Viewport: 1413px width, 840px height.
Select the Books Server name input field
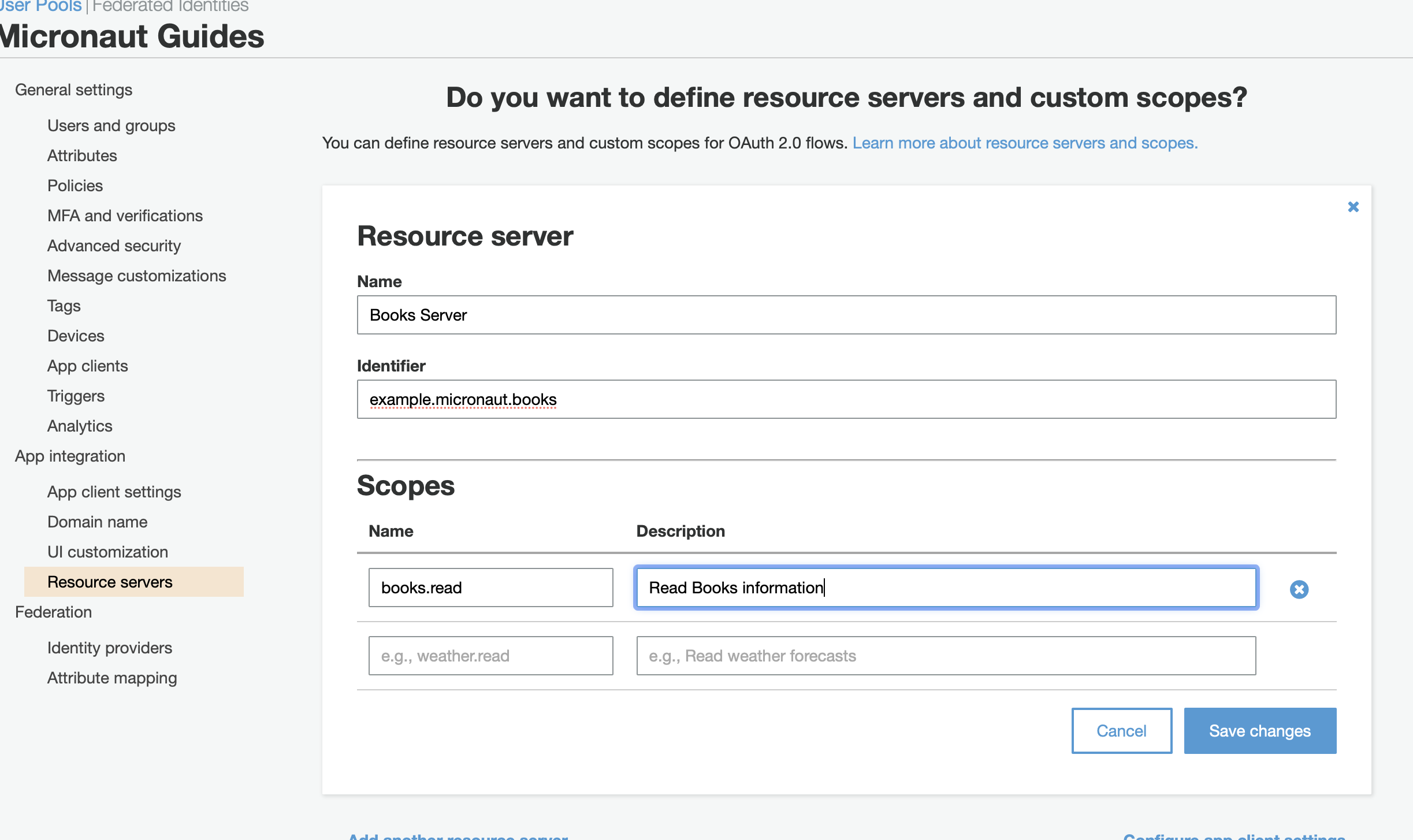pyautogui.click(x=847, y=315)
